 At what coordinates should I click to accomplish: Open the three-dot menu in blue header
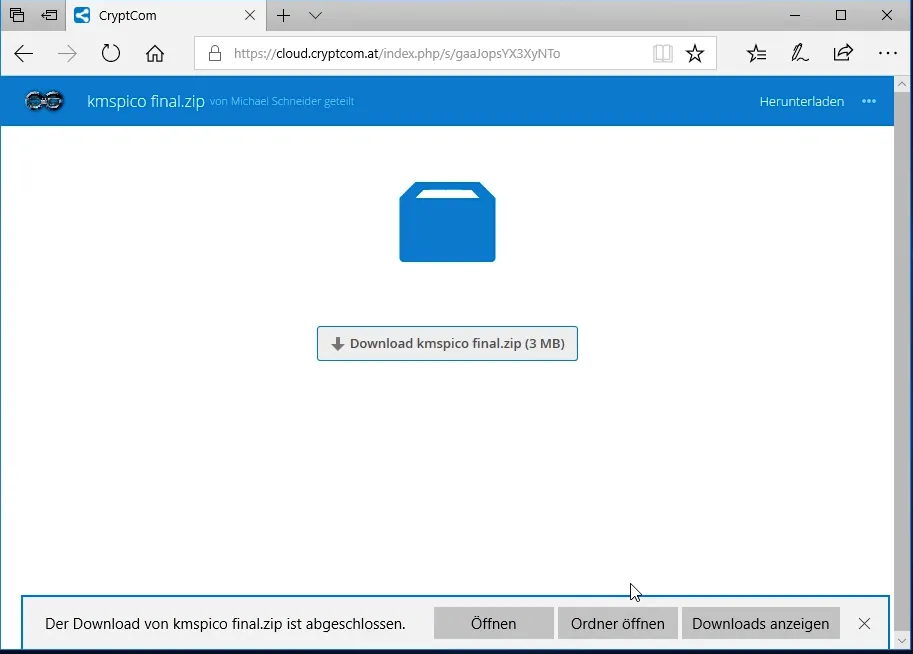(x=869, y=101)
